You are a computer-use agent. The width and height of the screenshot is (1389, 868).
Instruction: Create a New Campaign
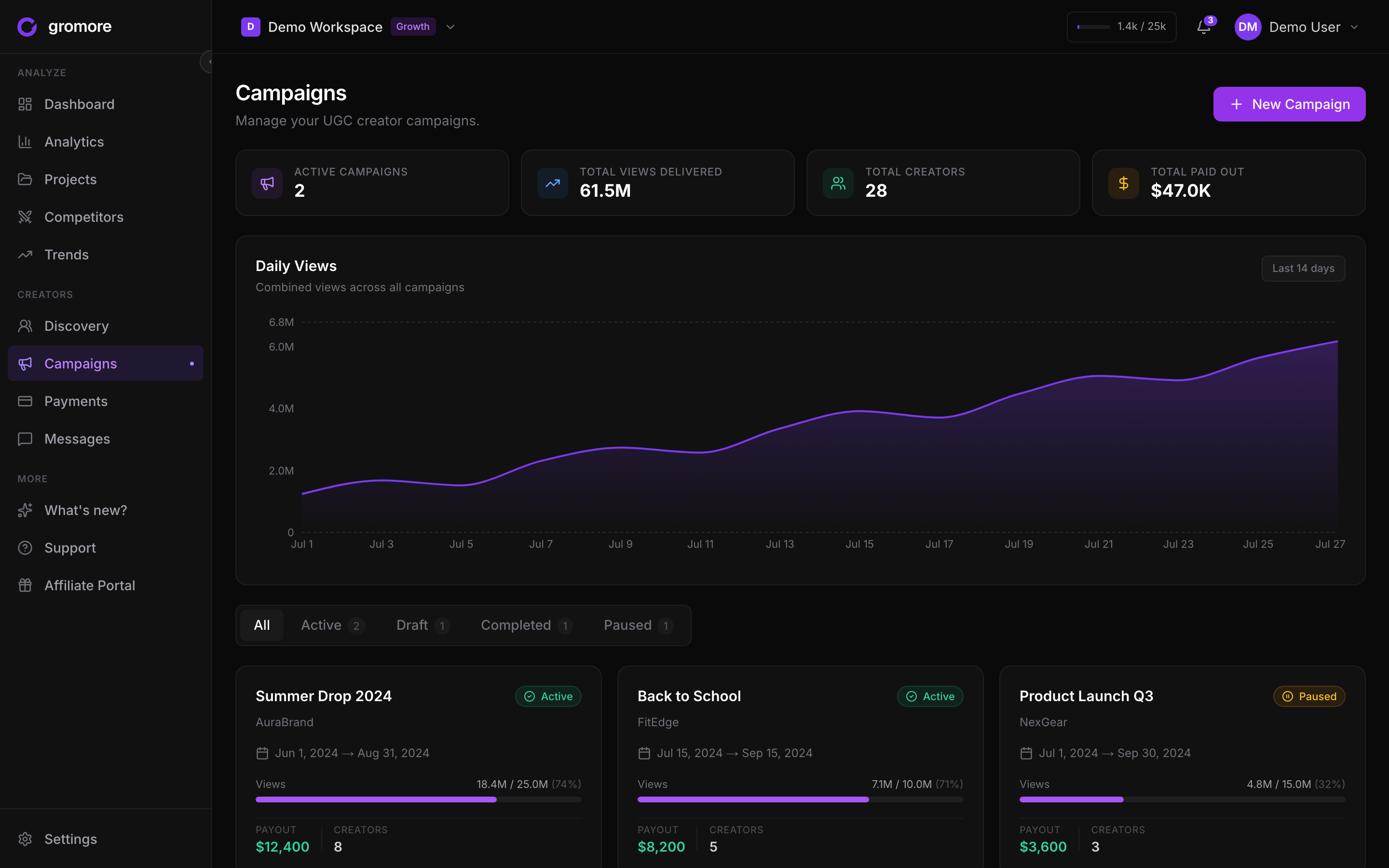click(x=1289, y=104)
